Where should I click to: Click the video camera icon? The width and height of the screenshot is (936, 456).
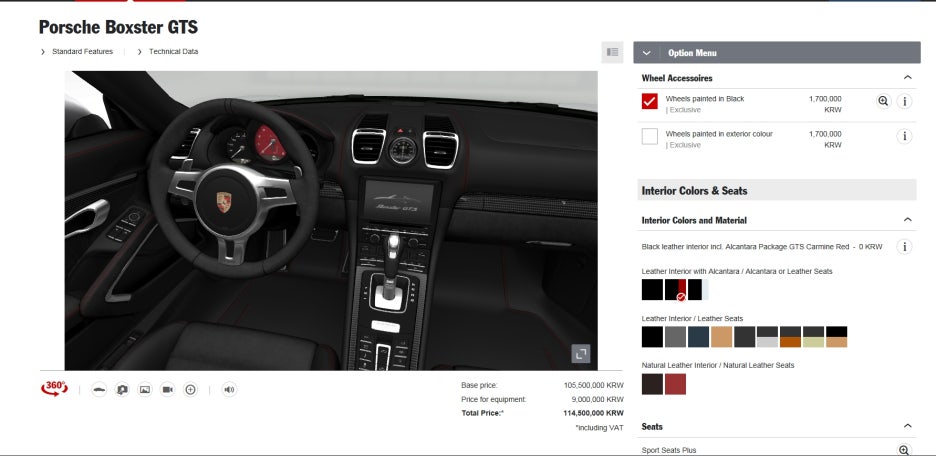[168, 390]
